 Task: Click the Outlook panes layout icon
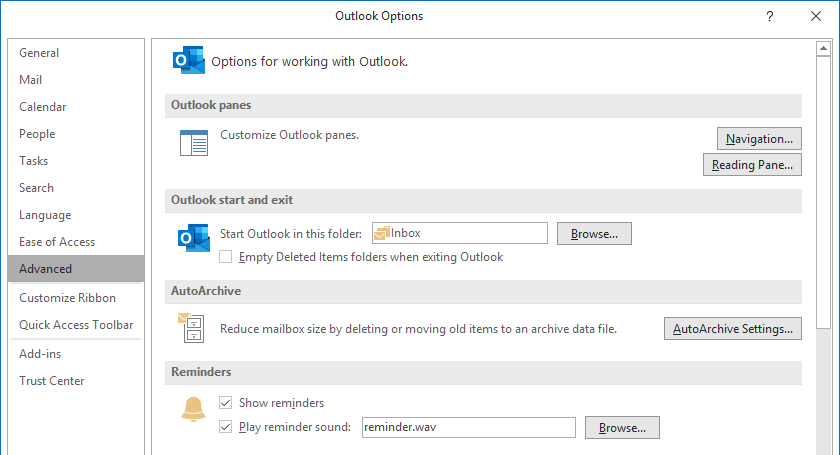click(x=193, y=143)
